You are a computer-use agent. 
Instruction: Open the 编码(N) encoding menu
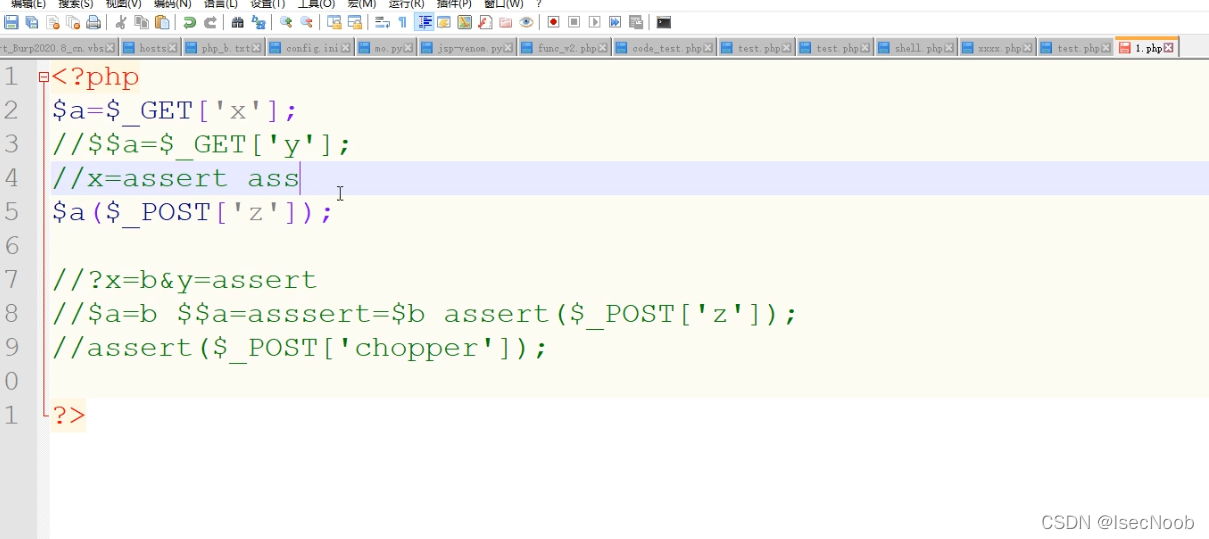coord(172,4)
